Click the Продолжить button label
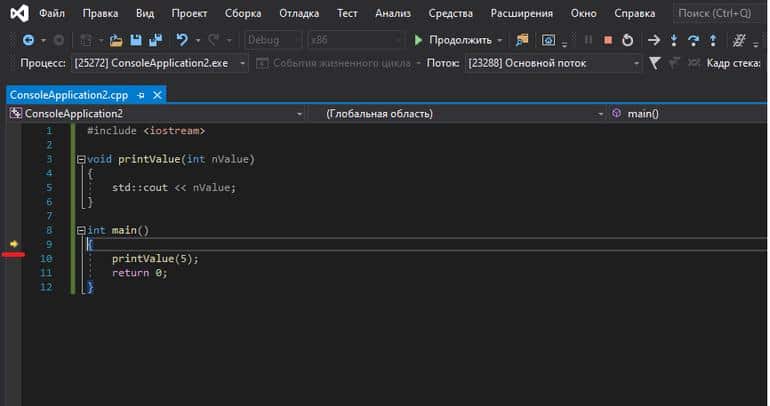The image size is (770, 406). pyautogui.click(x=460, y=40)
